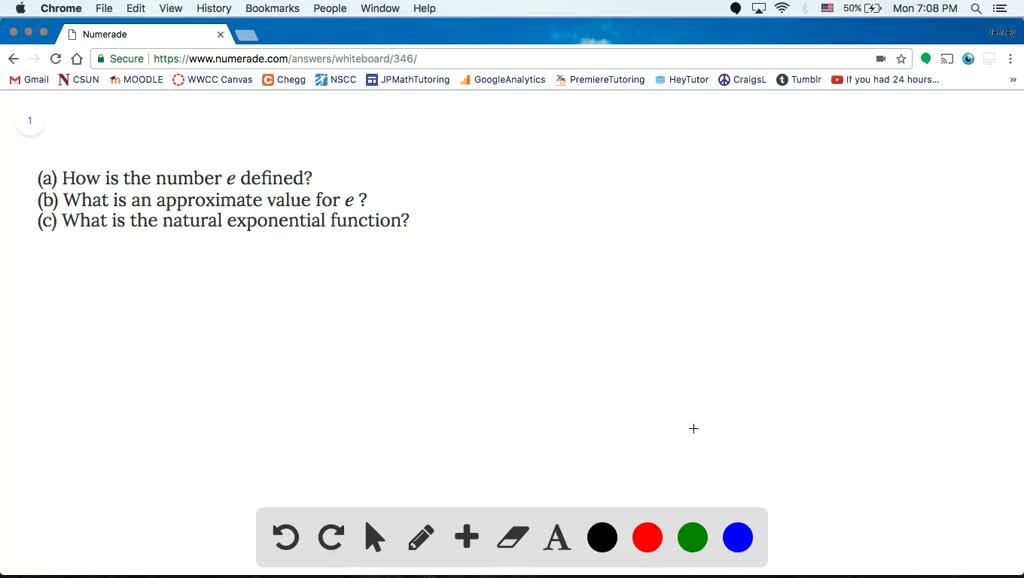Undo the last whiteboard action
Image resolution: width=1024 pixels, height=578 pixels.
click(285, 538)
